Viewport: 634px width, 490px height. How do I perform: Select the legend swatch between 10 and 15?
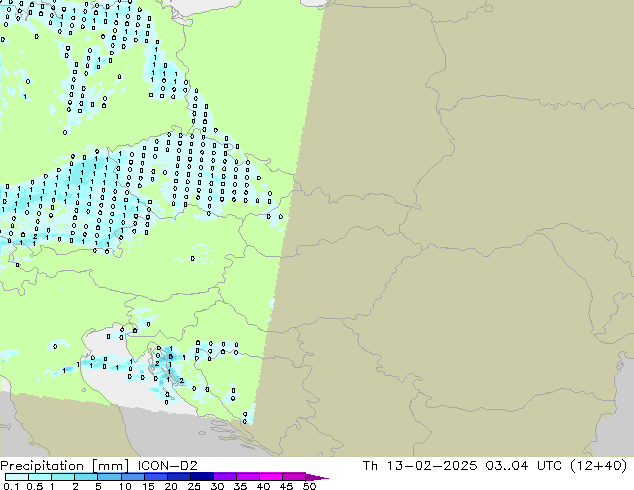pyautogui.click(x=132, y=477)
